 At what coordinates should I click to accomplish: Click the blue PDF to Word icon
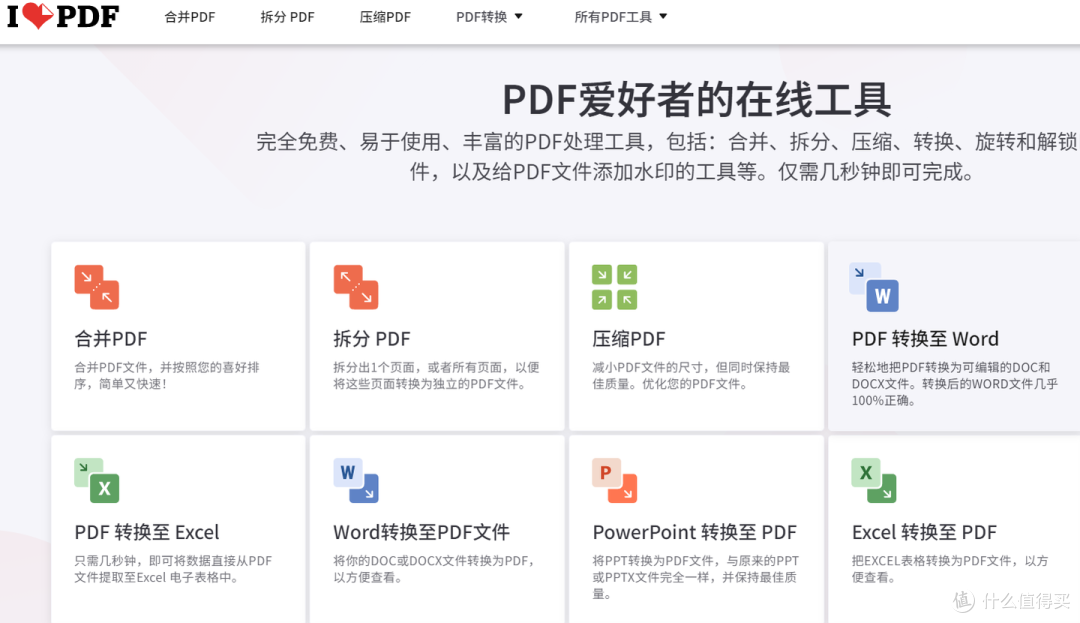coord(874,287)
